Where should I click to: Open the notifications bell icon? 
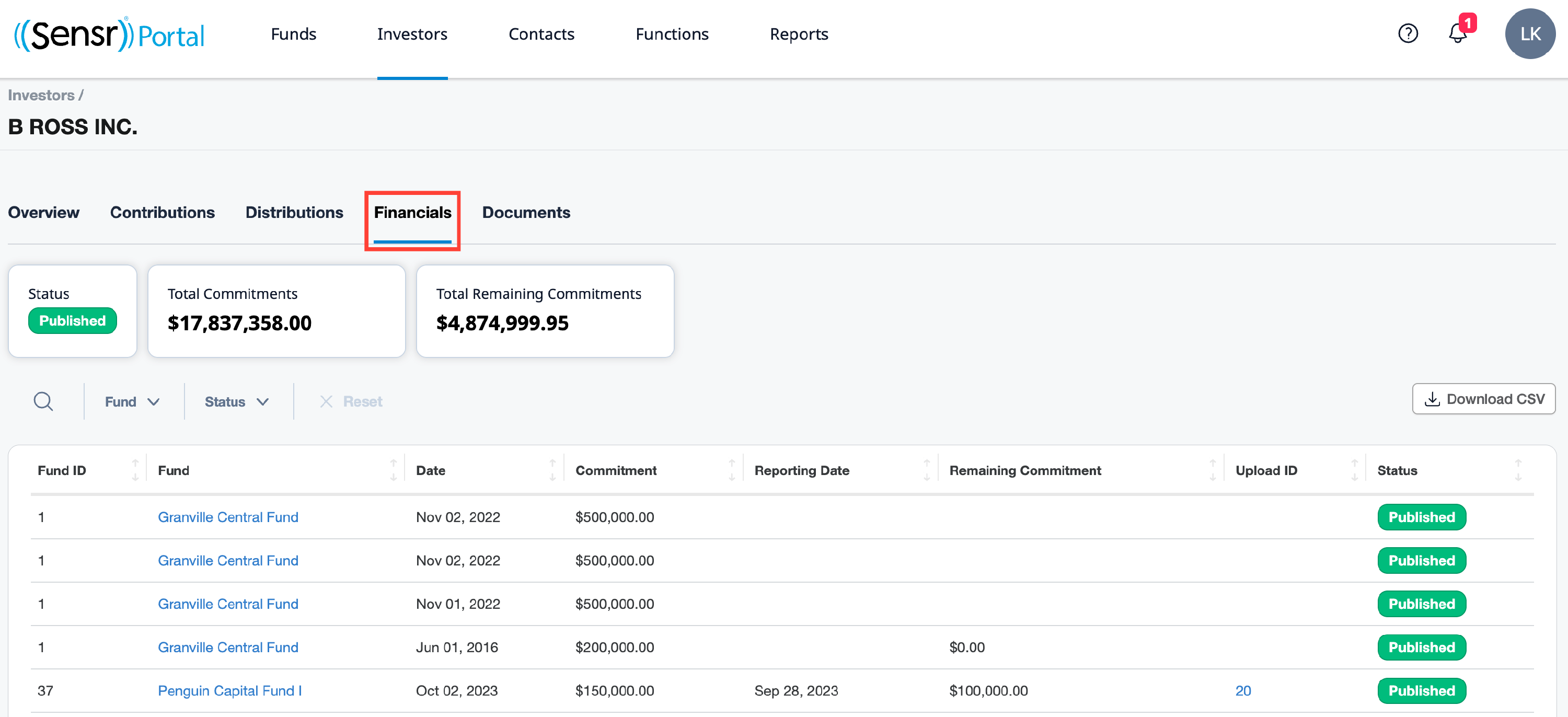click(x=1458, y=32)
